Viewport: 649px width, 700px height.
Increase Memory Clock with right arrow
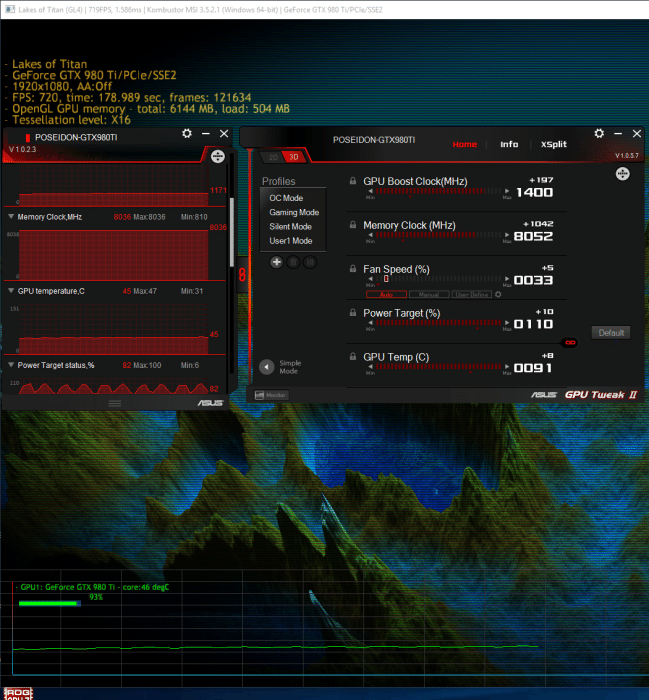pyautogui.click(x=507, y=235)
